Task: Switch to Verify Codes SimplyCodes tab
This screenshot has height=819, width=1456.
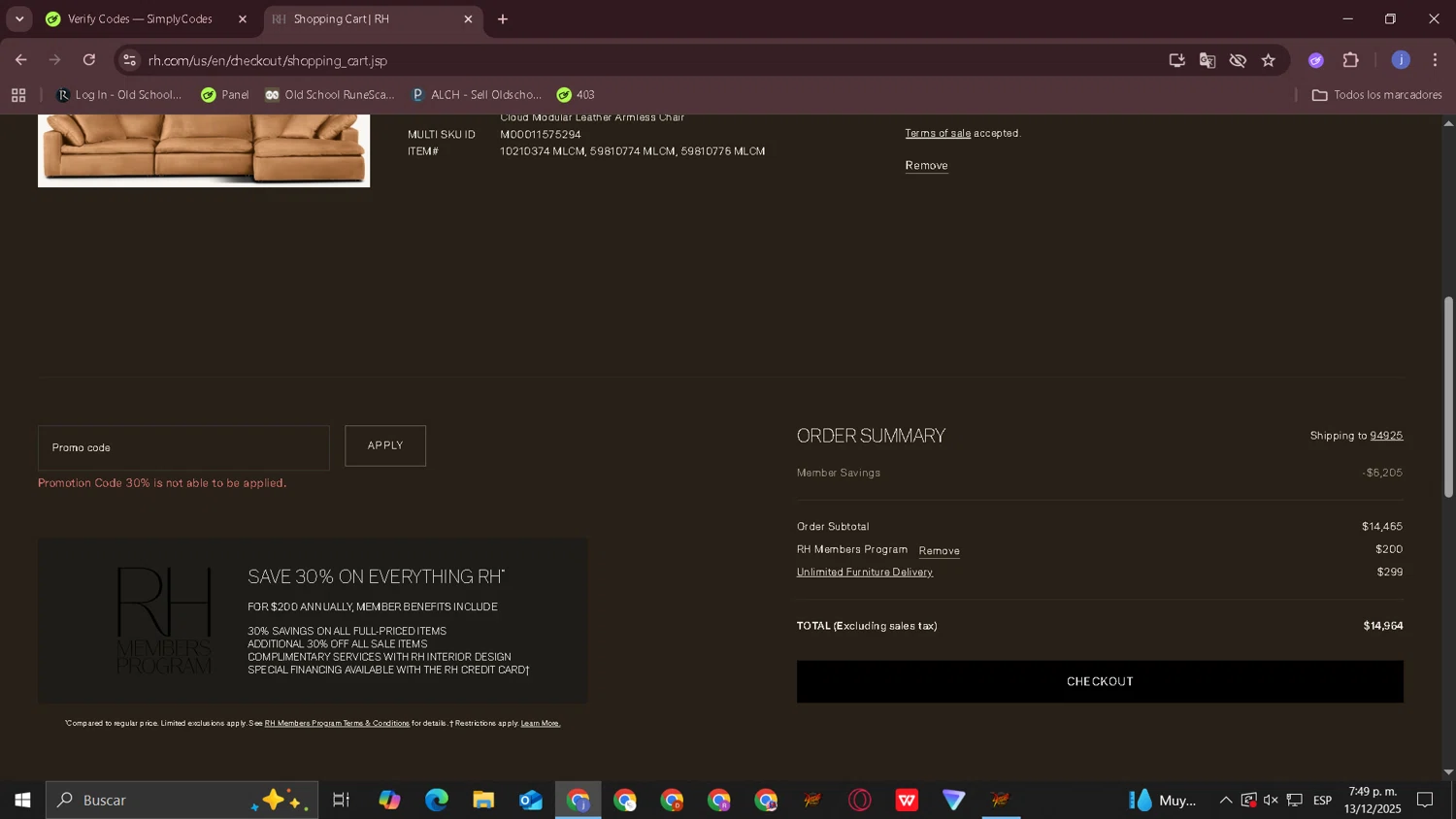Action: click(x=139, y=19)
